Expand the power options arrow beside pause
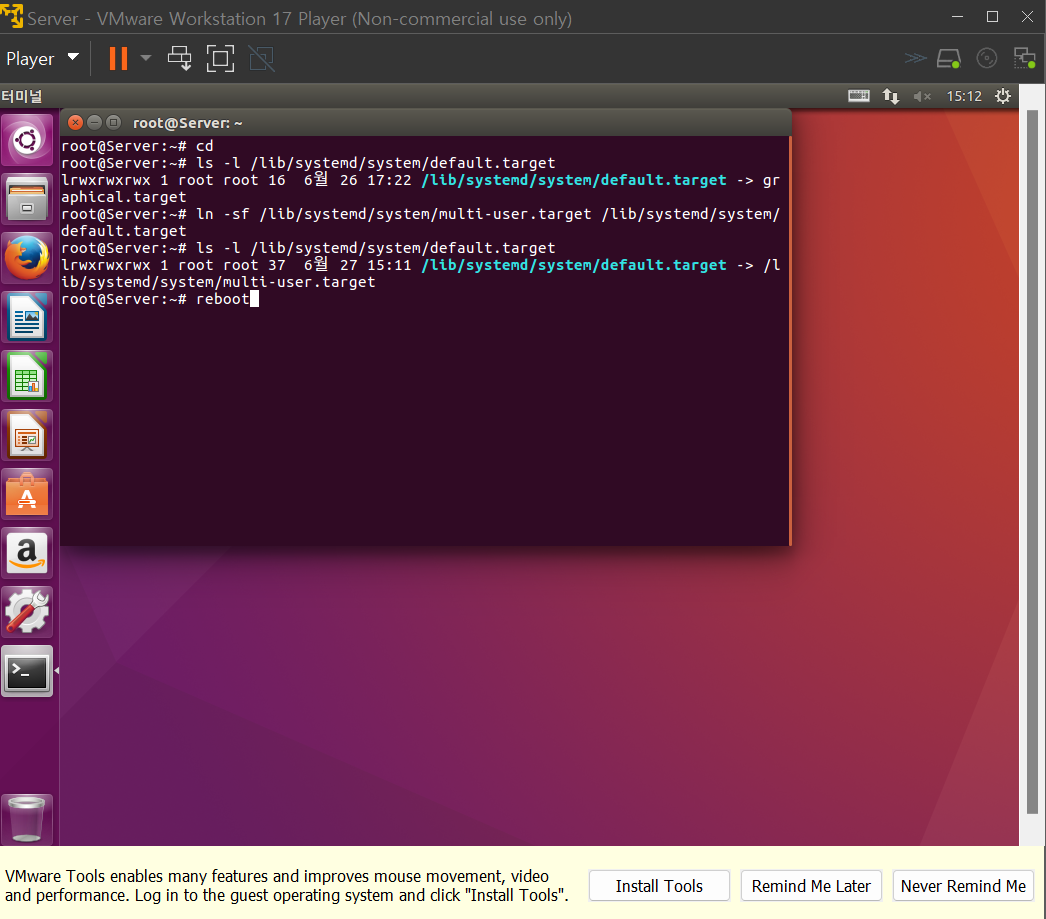The height and width of the screenshot is (919, 1046). pyautogui.click(x=145, y=59)
